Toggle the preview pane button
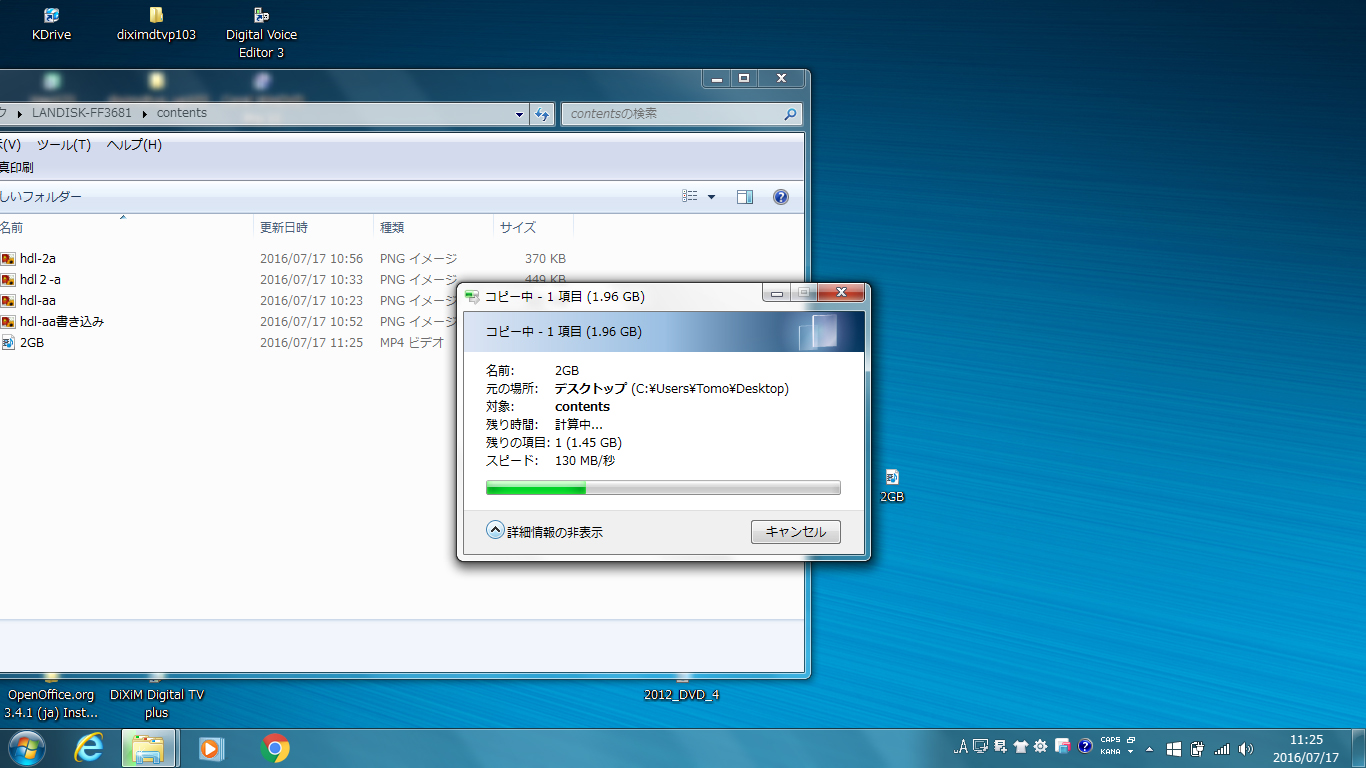1366x768 pixels. [x=745, y=197]
